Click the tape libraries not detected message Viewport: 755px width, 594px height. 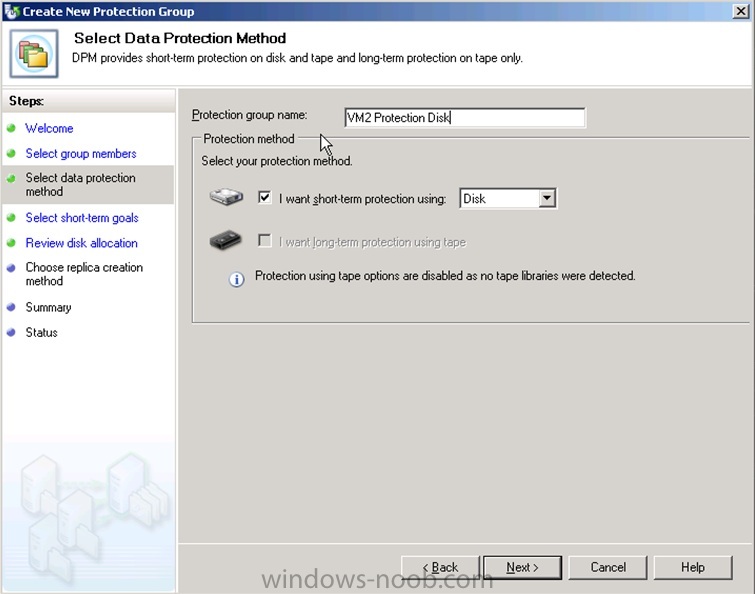[445, 276]
